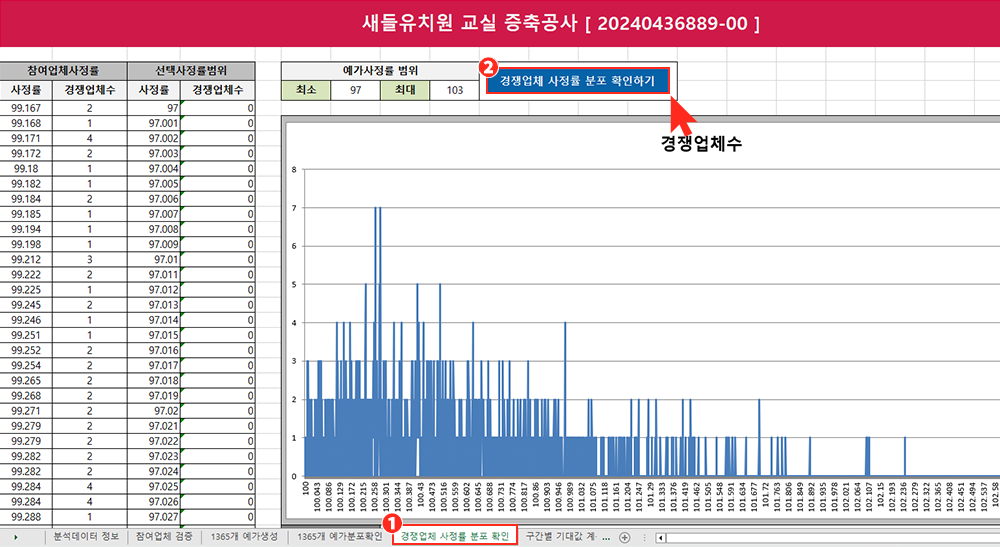Screen dimensions: 1000x547
Task: Open the 구간별 기대값 계 sheet tab
Action: click(561, 537)
